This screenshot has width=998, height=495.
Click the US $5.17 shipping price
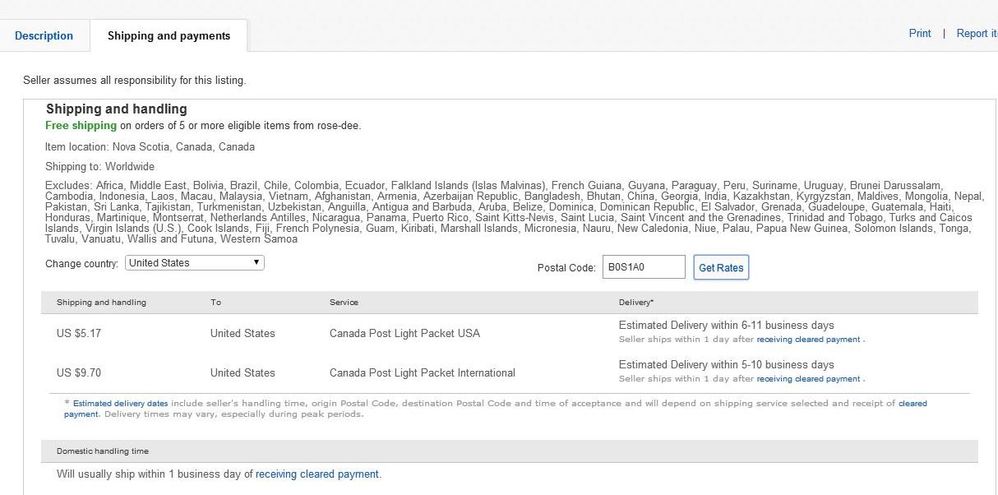(x=81, y=333)
